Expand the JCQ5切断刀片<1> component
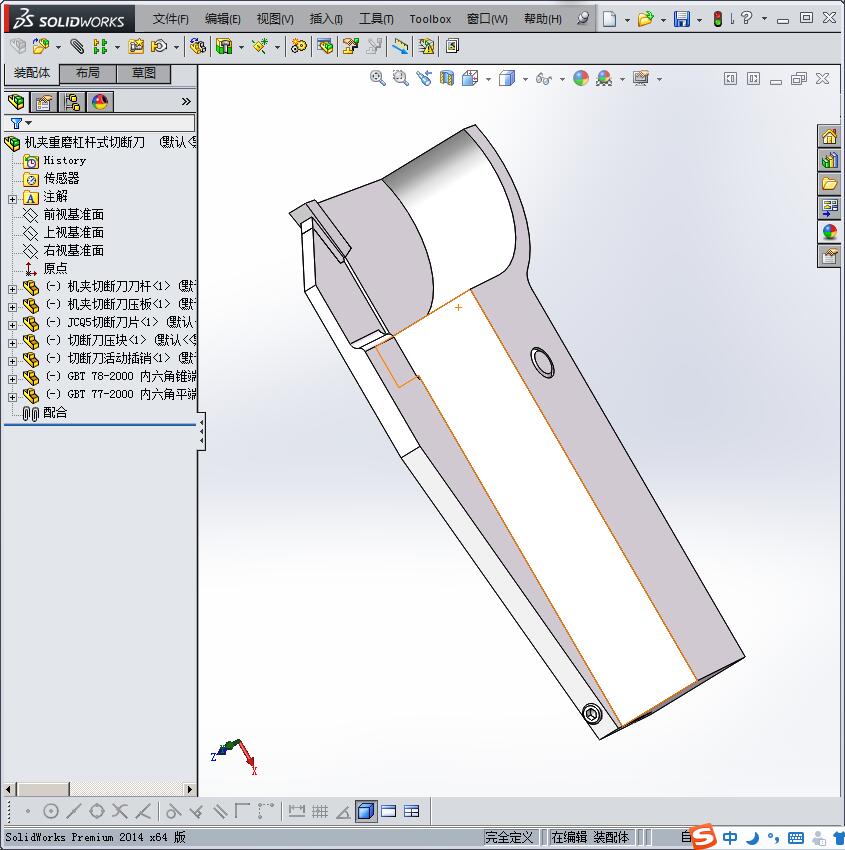Screen dimensions: 845x850 point(12,325)
